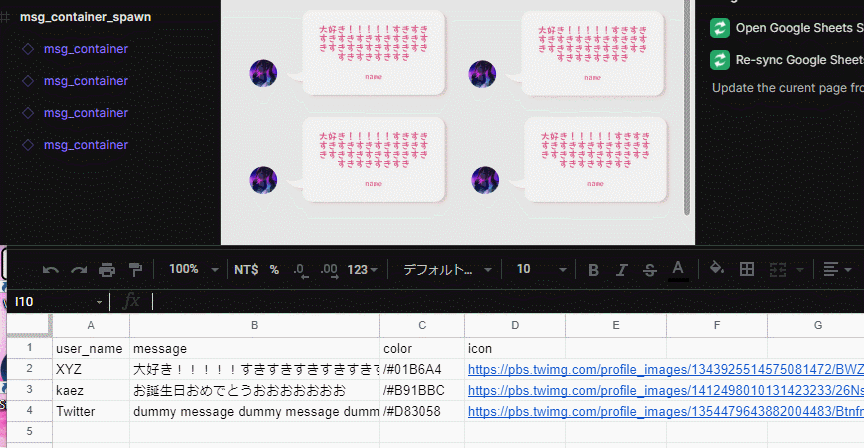Click the Redo icon in Sheets toolbar
This screenshot has height=448, width=864.
pos(79,269)
